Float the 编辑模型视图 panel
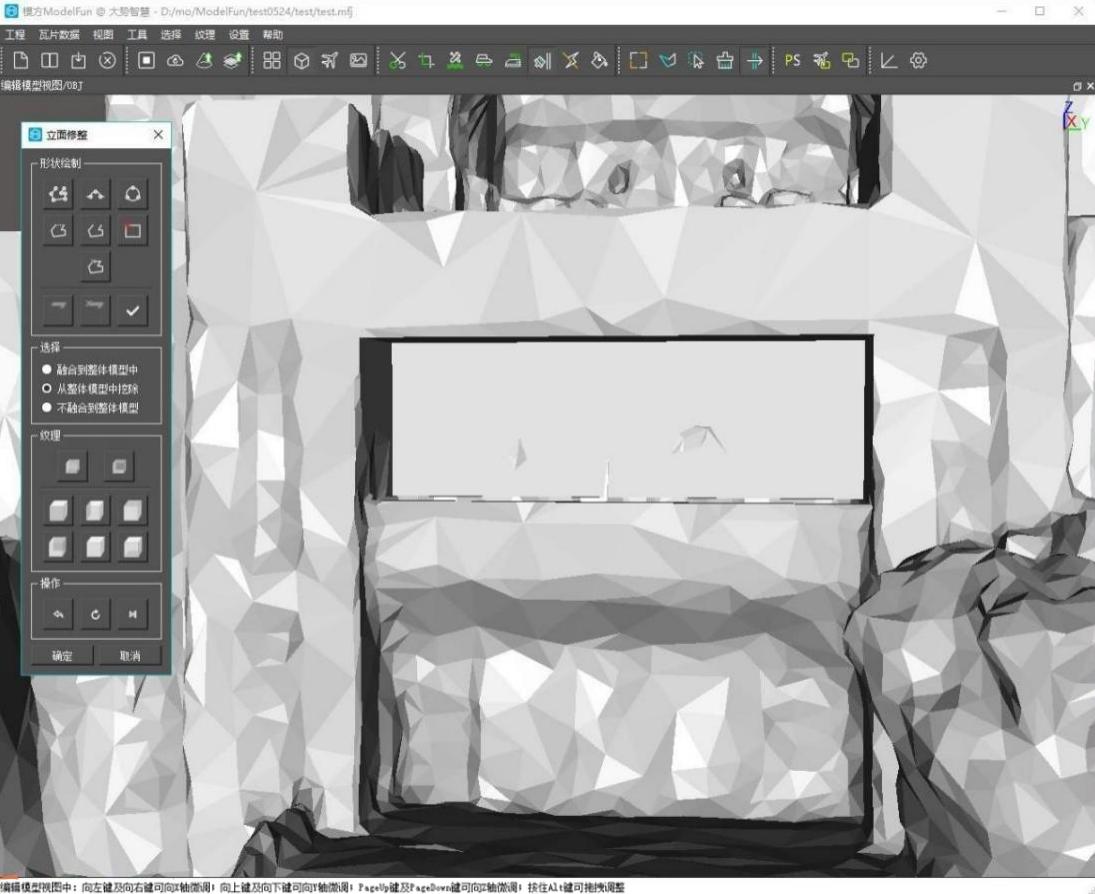 (1077, 86)
